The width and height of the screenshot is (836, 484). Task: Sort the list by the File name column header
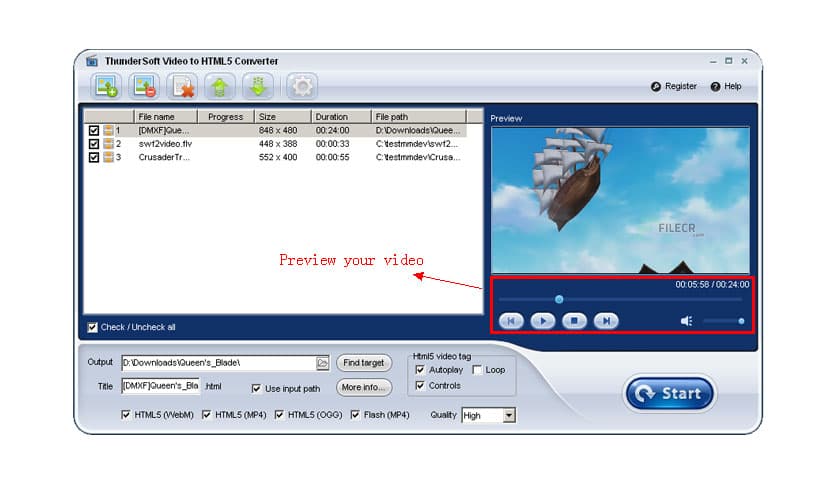point(165,117)
